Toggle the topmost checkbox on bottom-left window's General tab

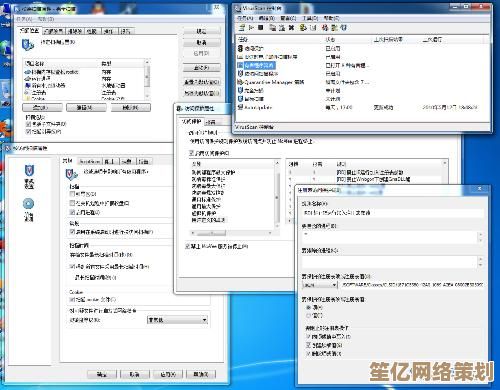click(x=72, y=194)
